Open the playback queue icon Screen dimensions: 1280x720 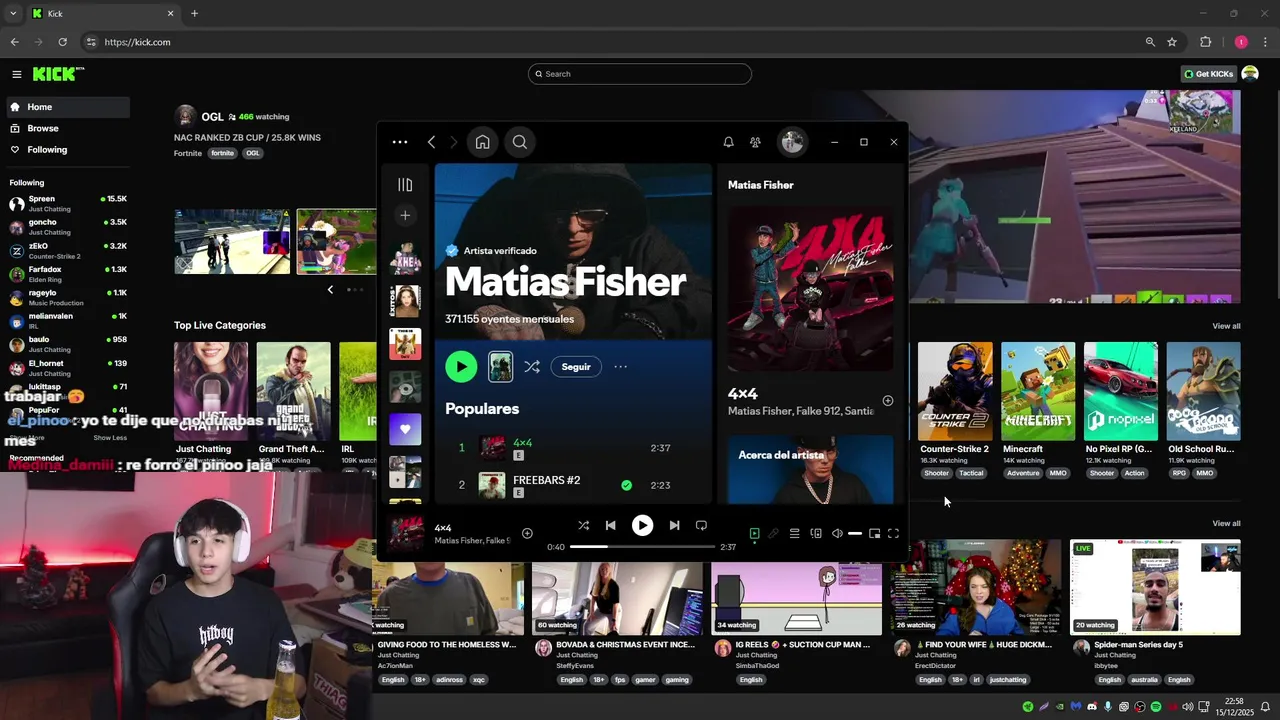(x=794, y=534)
